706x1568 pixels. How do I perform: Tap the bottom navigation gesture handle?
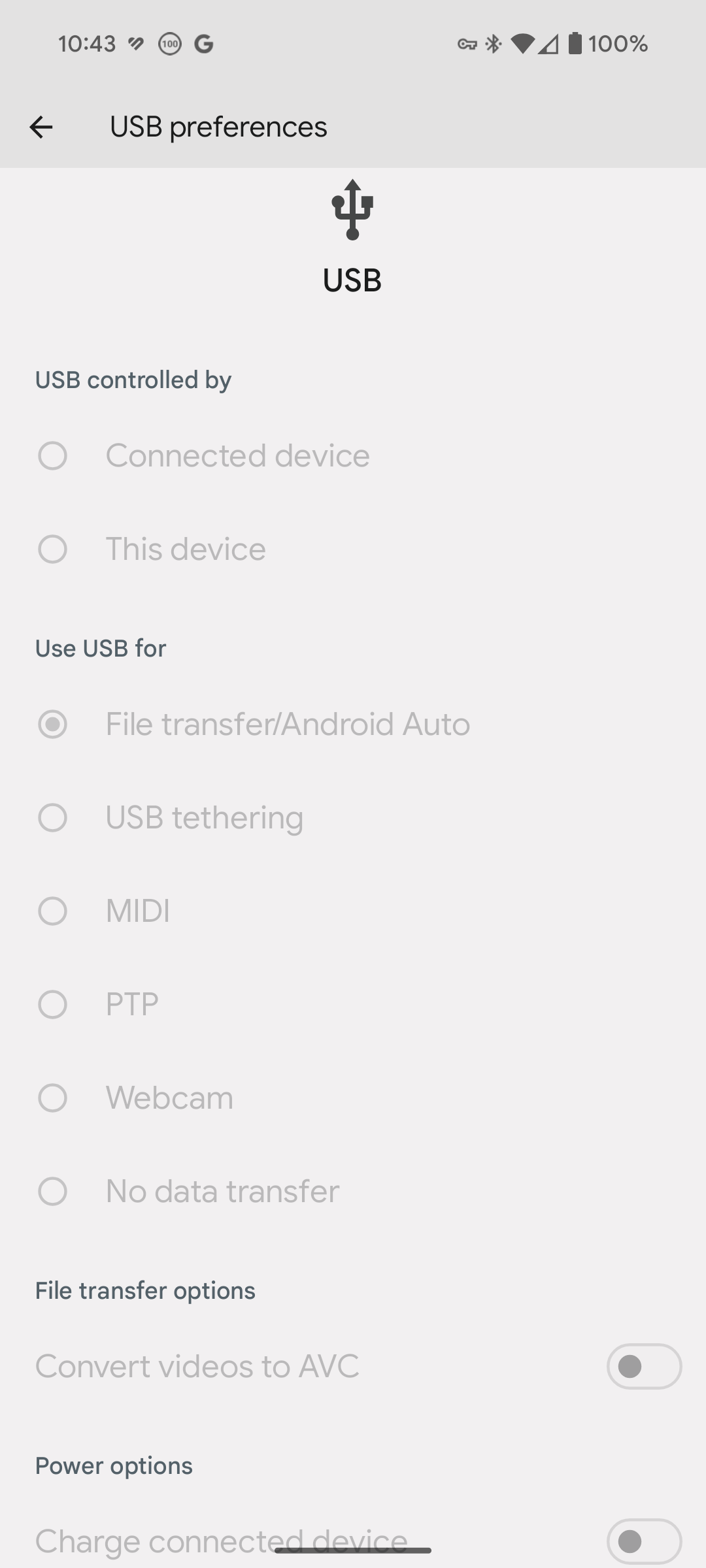352,1550
